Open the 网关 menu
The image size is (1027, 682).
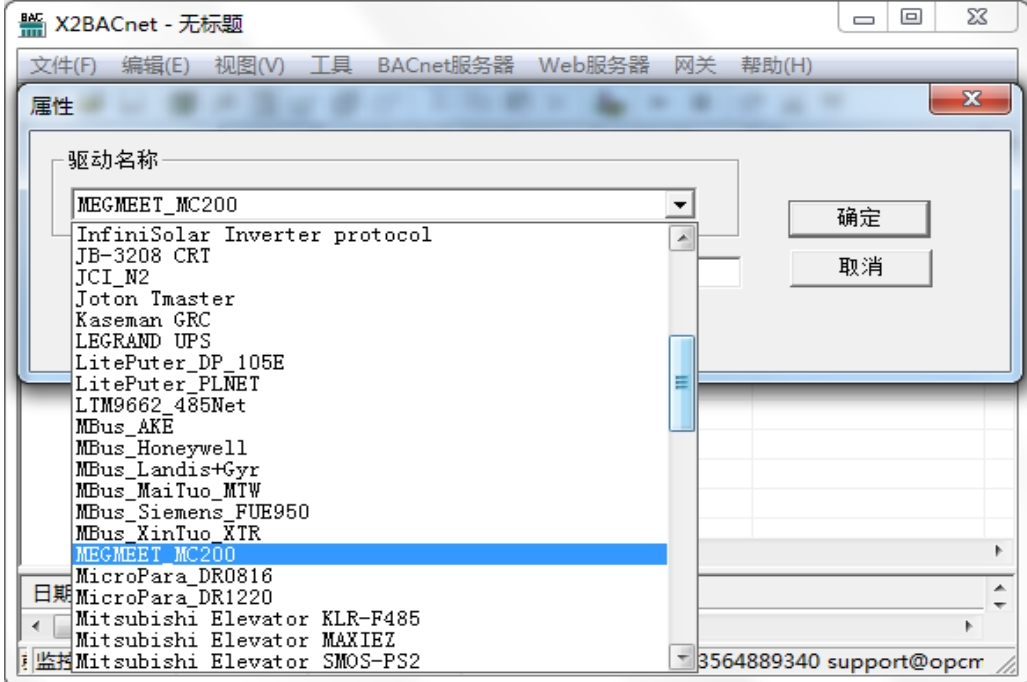pyautogui.click(x=695, y=66)
